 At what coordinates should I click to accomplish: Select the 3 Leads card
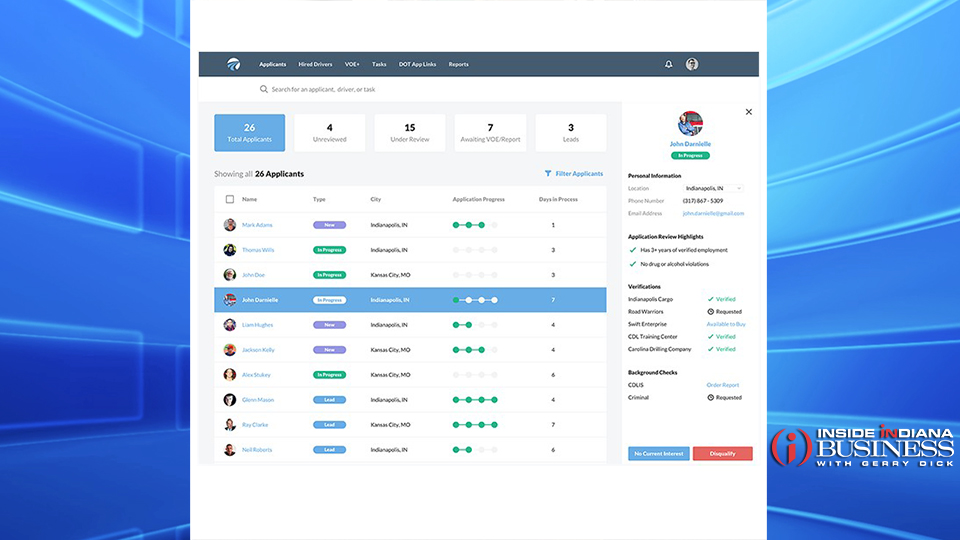click(571, 133)
